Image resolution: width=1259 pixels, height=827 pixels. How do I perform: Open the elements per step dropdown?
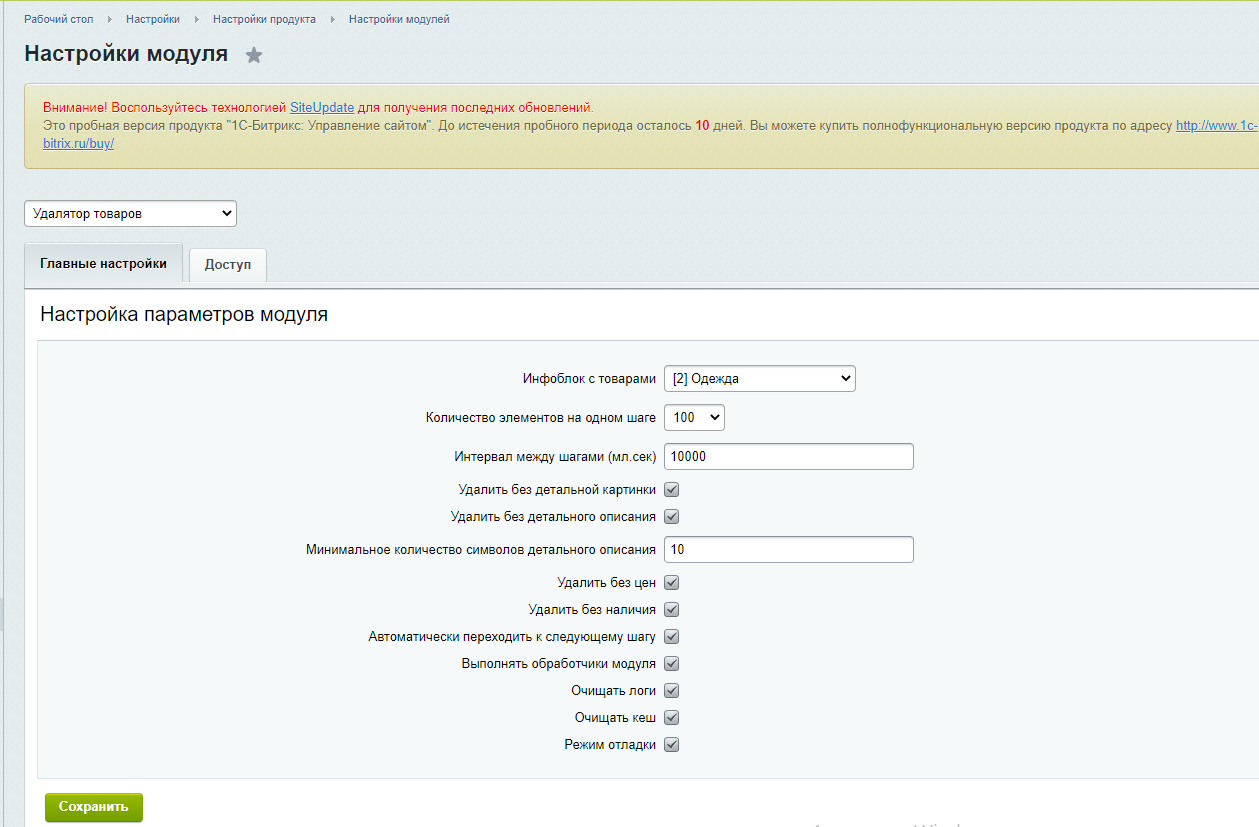tap(693, 417)
